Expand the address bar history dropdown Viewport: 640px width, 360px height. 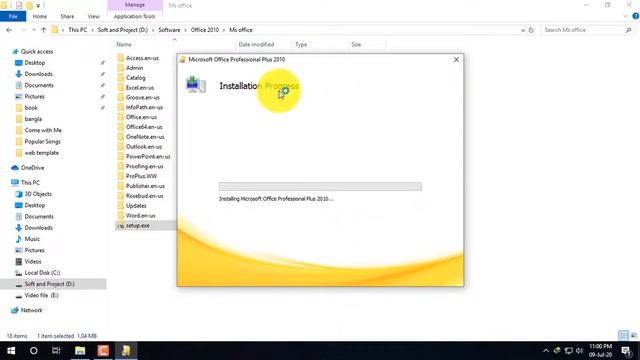pyautogui.click(x=523, y=30)
